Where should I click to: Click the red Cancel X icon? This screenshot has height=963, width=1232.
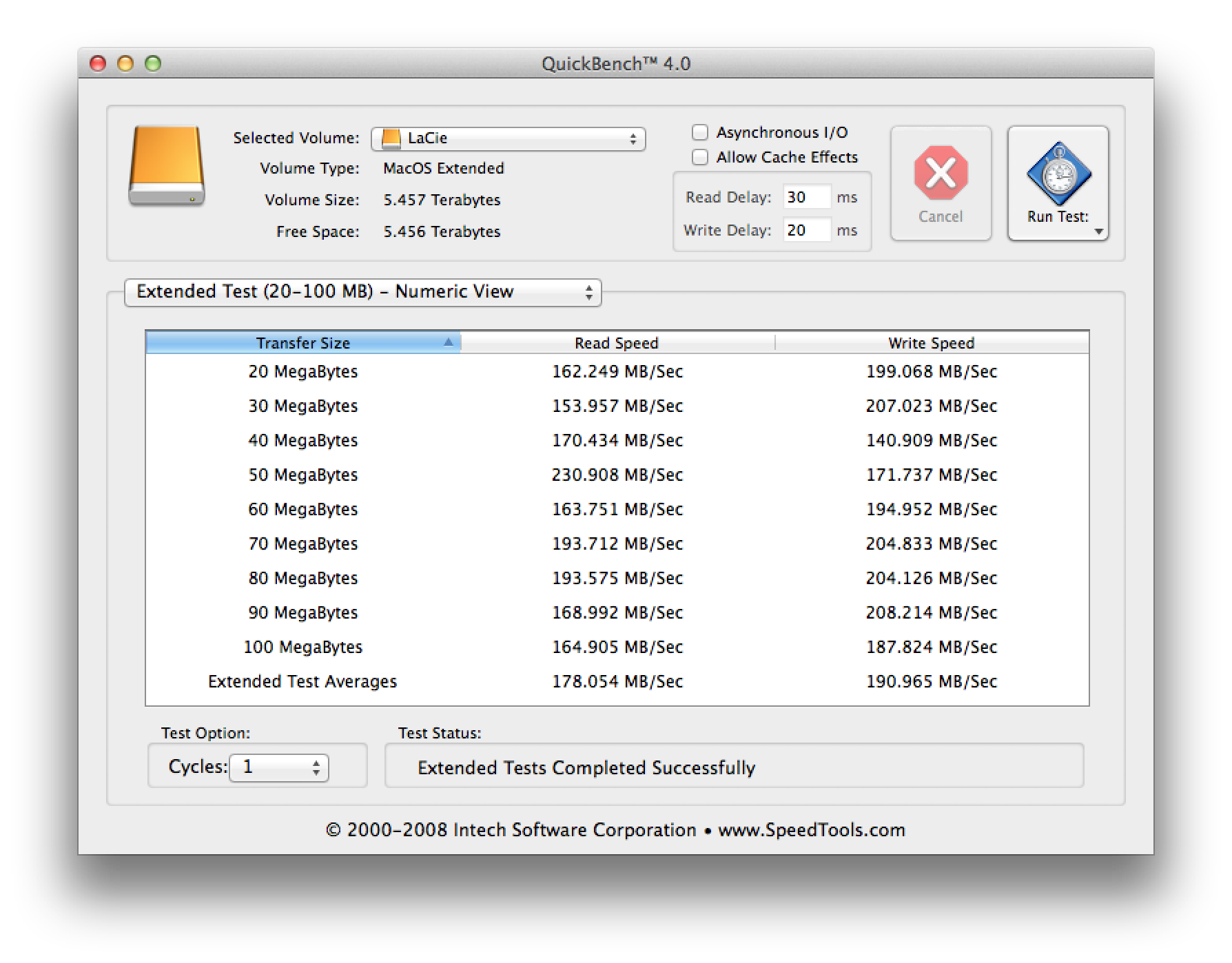941,173
